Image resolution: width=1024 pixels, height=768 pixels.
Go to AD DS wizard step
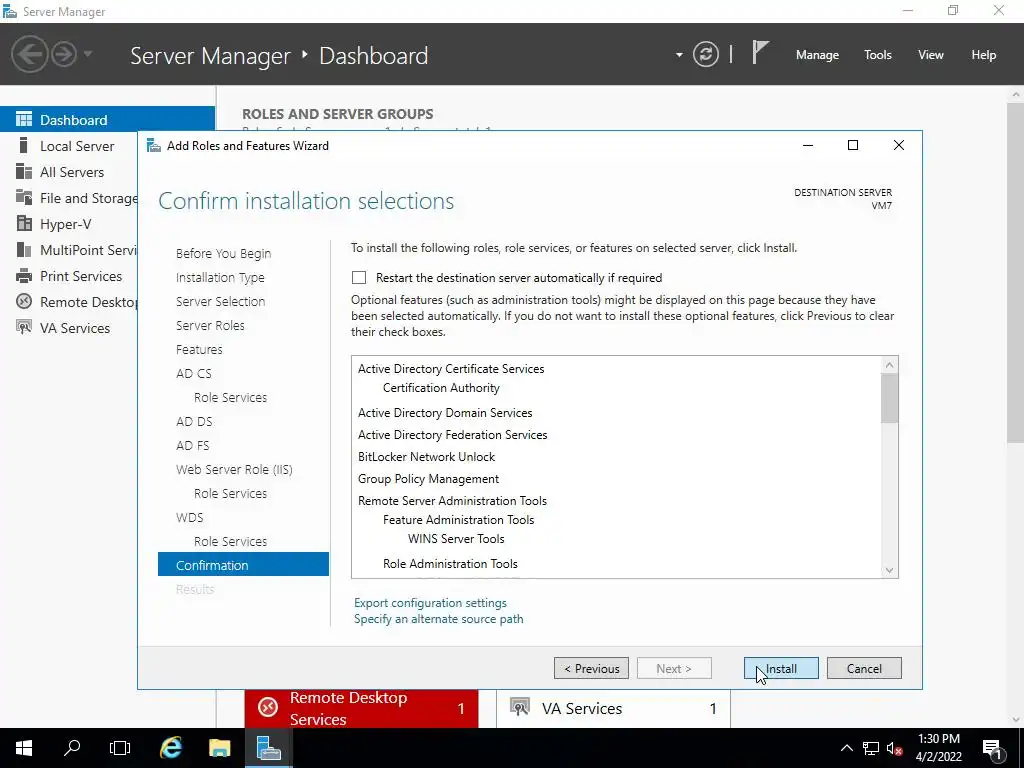pos(194,421)
